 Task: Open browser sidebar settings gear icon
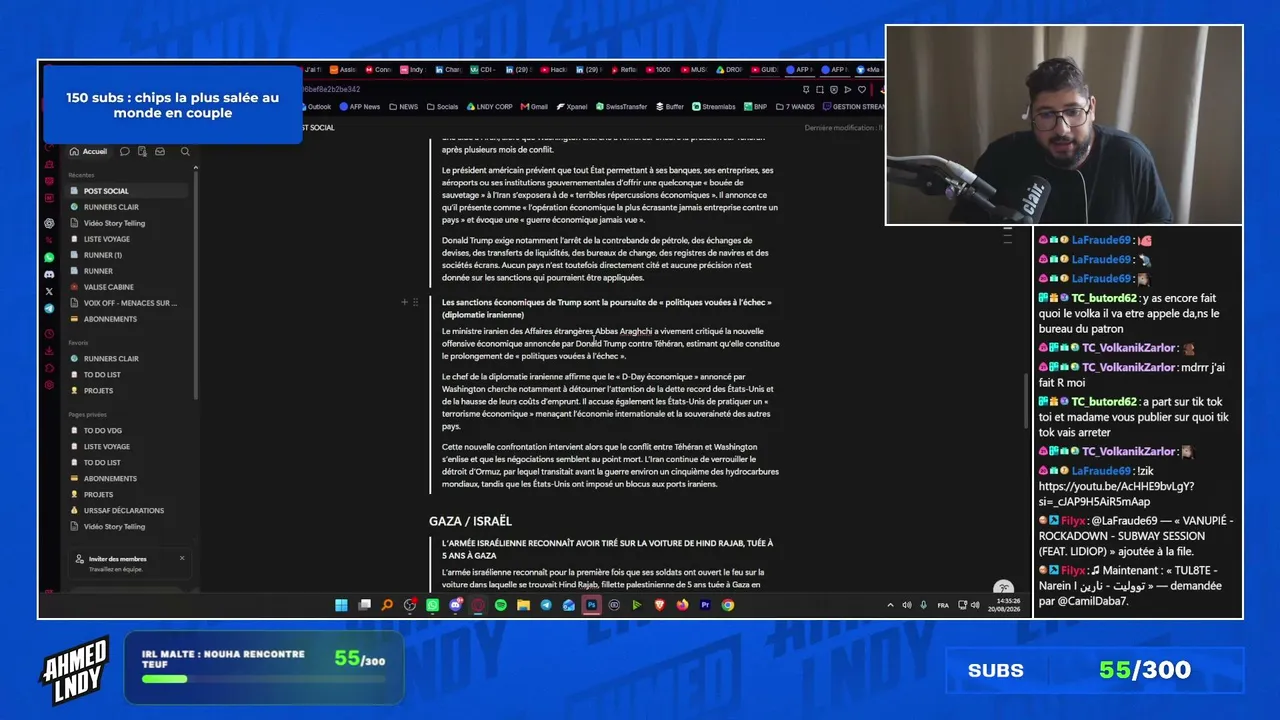pos(49,385)
